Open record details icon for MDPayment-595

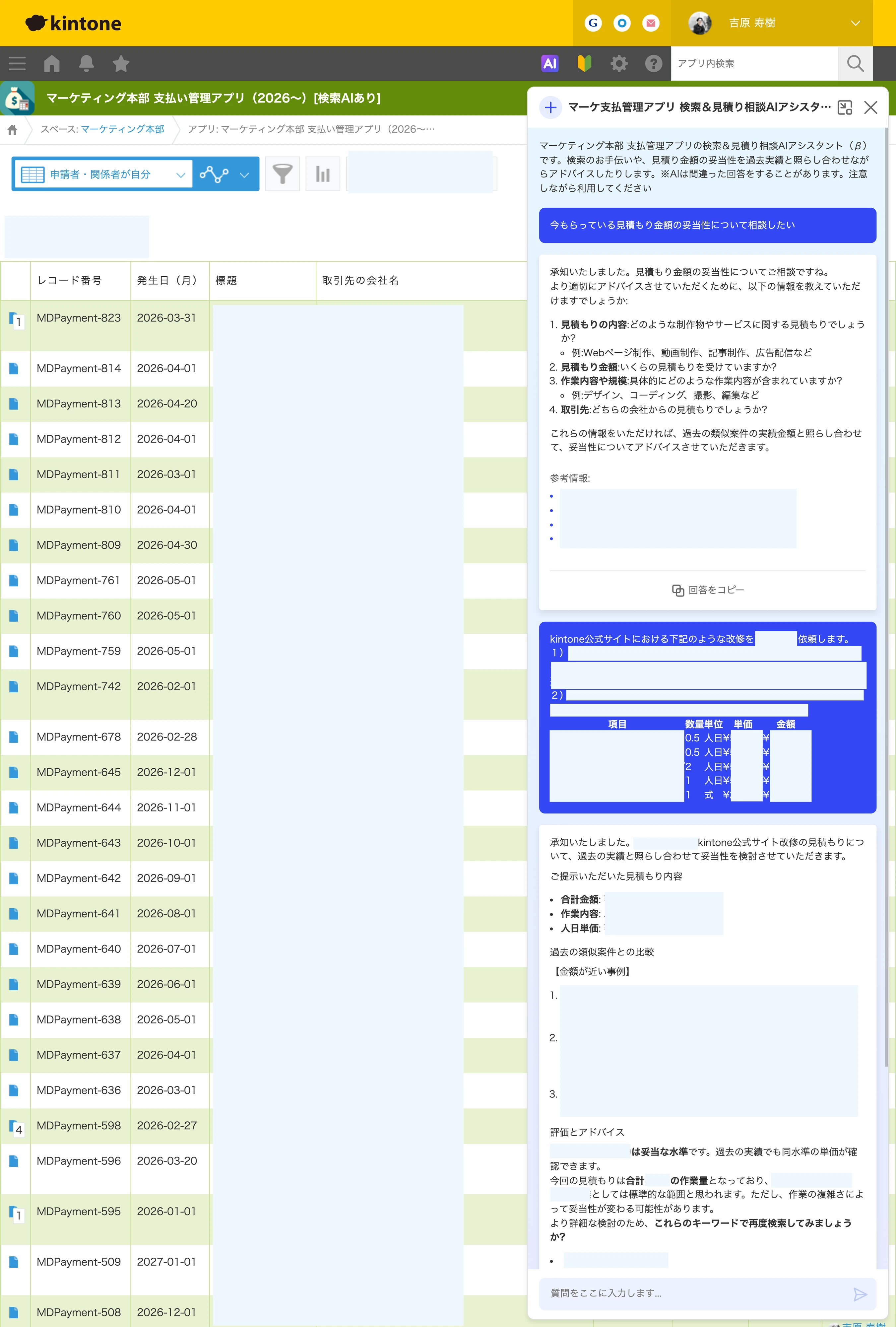(x=14, y=1212)
